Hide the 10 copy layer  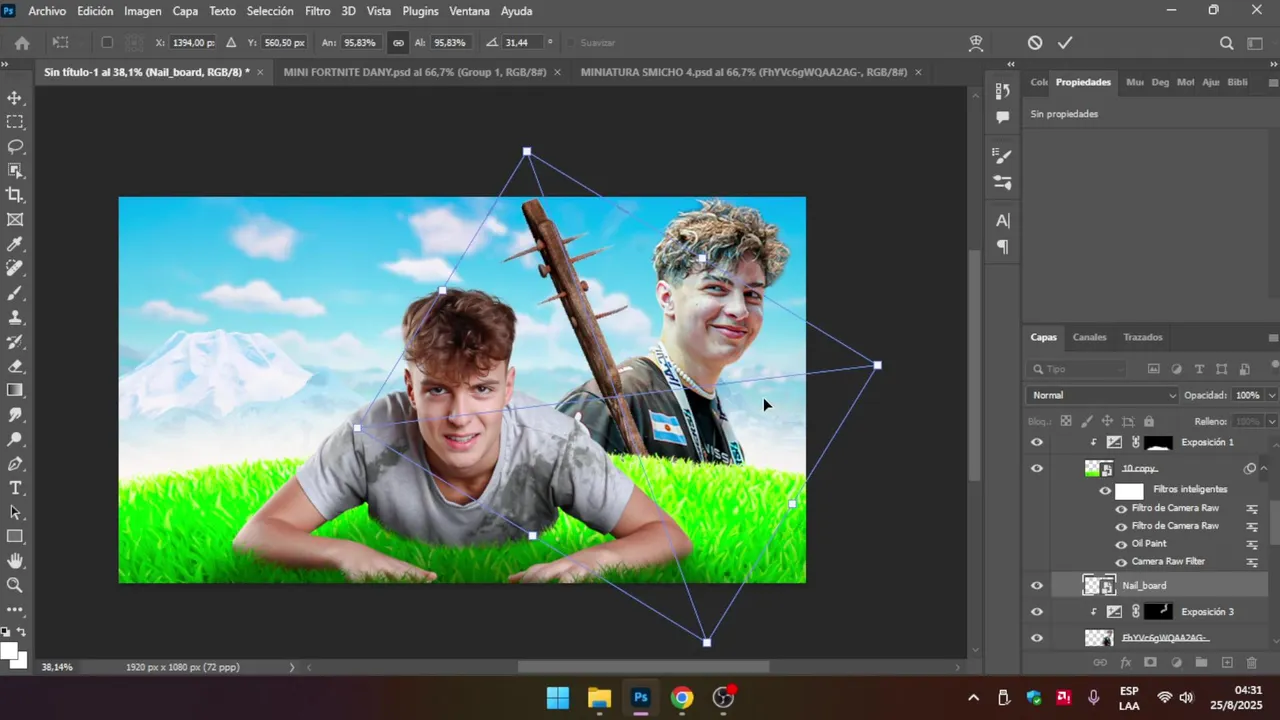(x=1037, y=468)
